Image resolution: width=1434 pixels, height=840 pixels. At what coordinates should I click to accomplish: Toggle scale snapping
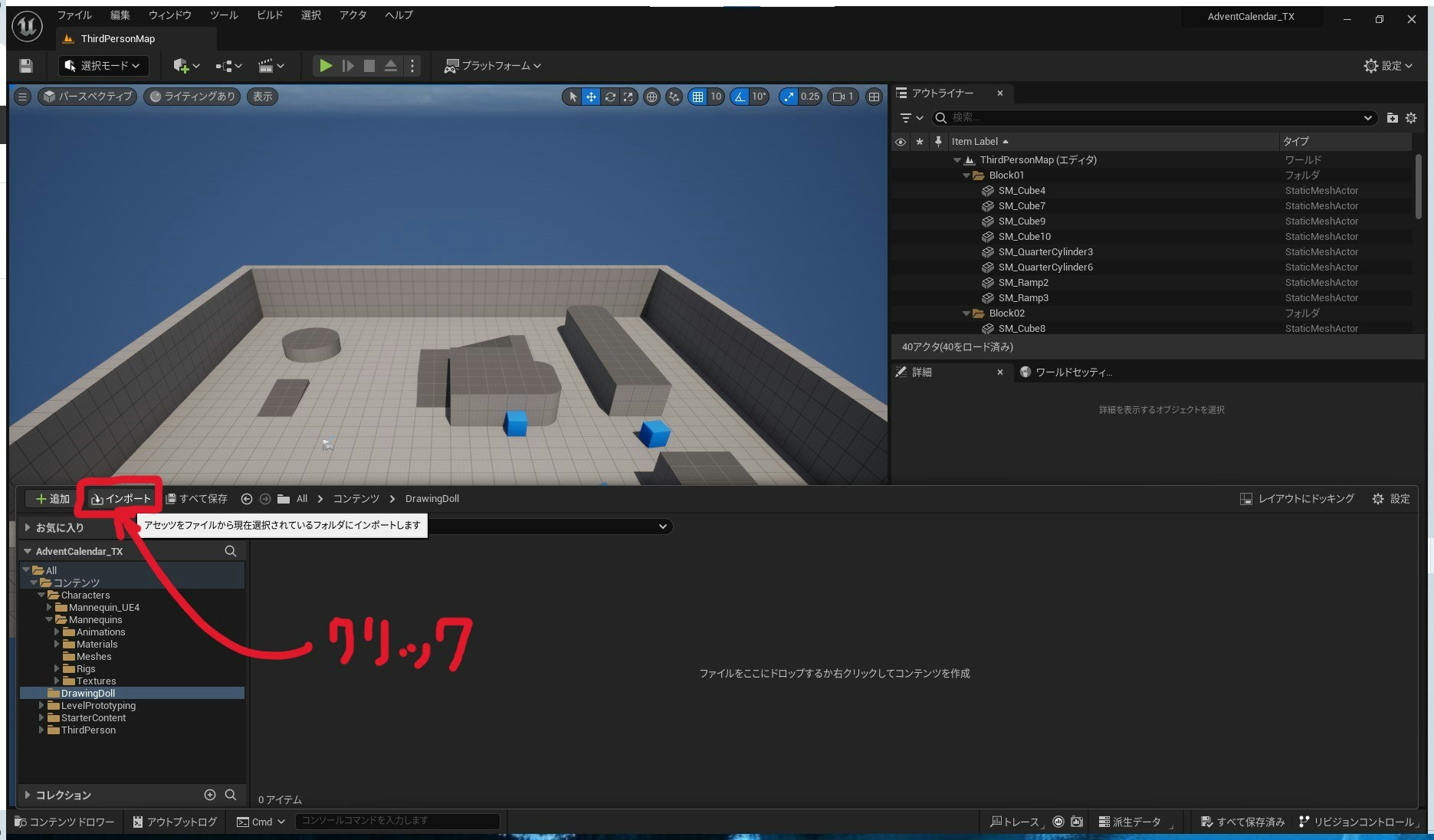click(x=789, y=97)
